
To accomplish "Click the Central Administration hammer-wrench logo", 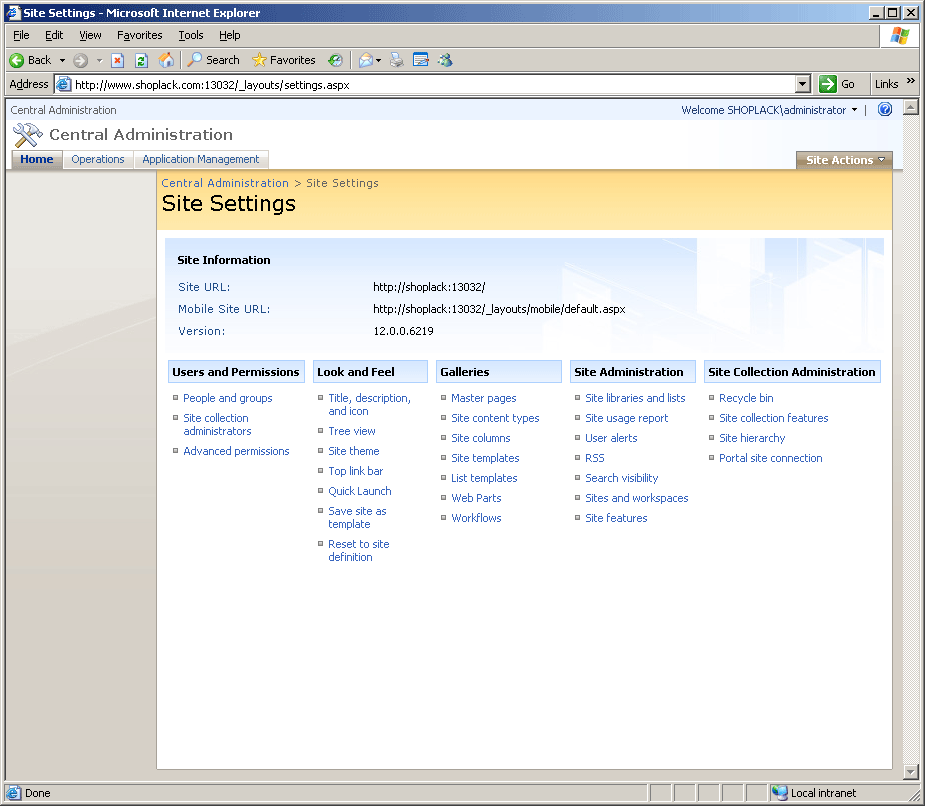I will (x=27, y=135).
